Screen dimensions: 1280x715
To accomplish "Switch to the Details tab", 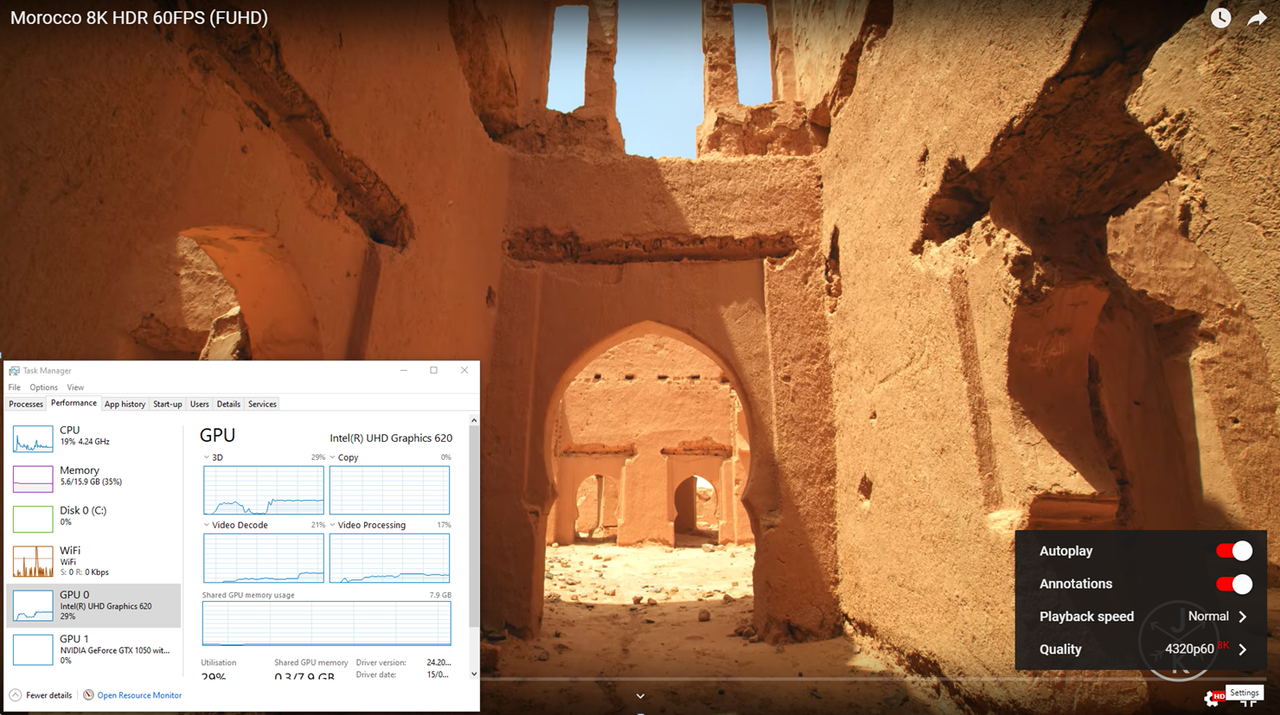I will [229, 404].
